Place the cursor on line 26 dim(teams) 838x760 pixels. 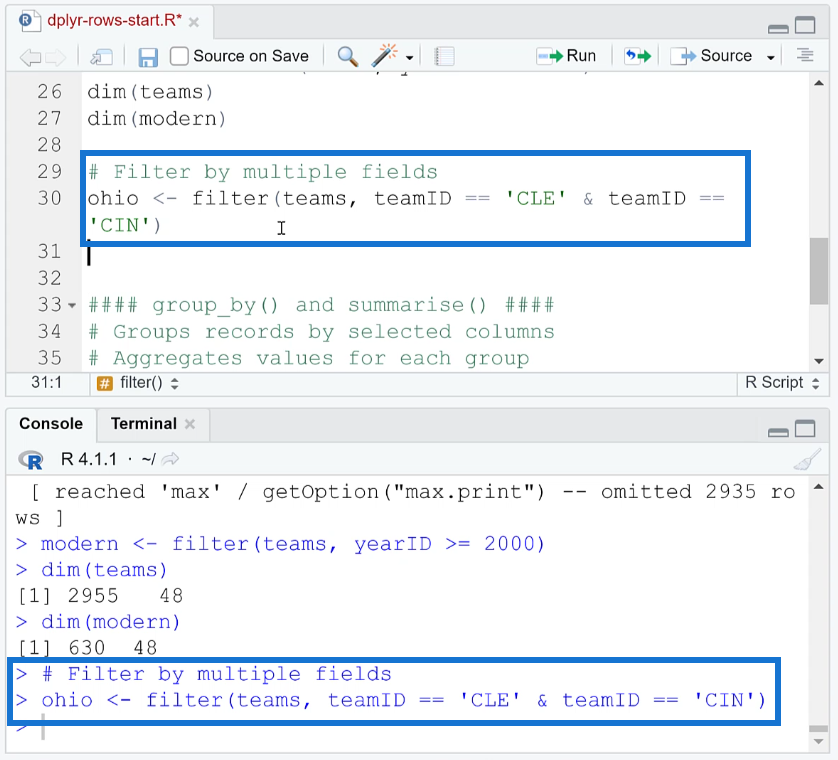click(150, 92)
